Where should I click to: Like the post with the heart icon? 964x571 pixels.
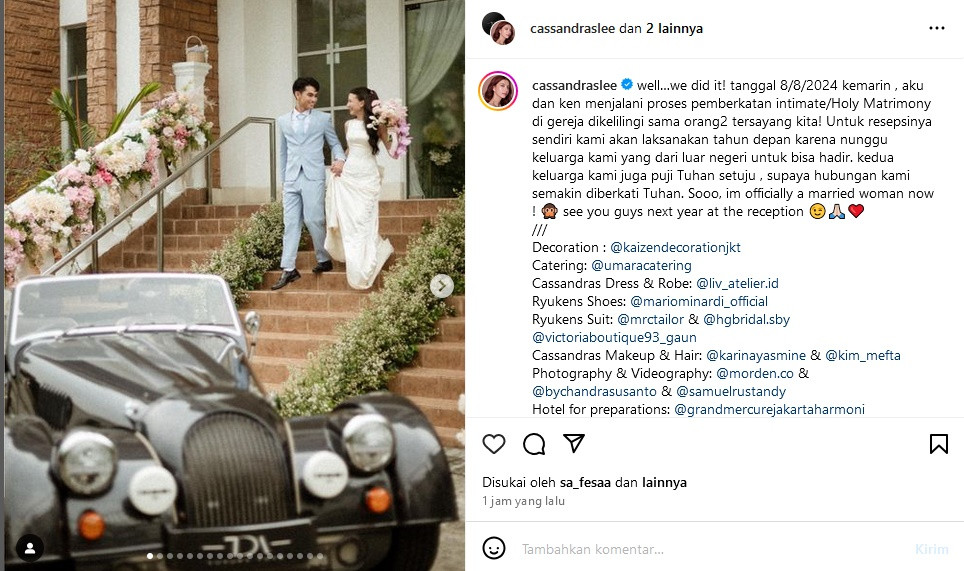tap(494, 444)
